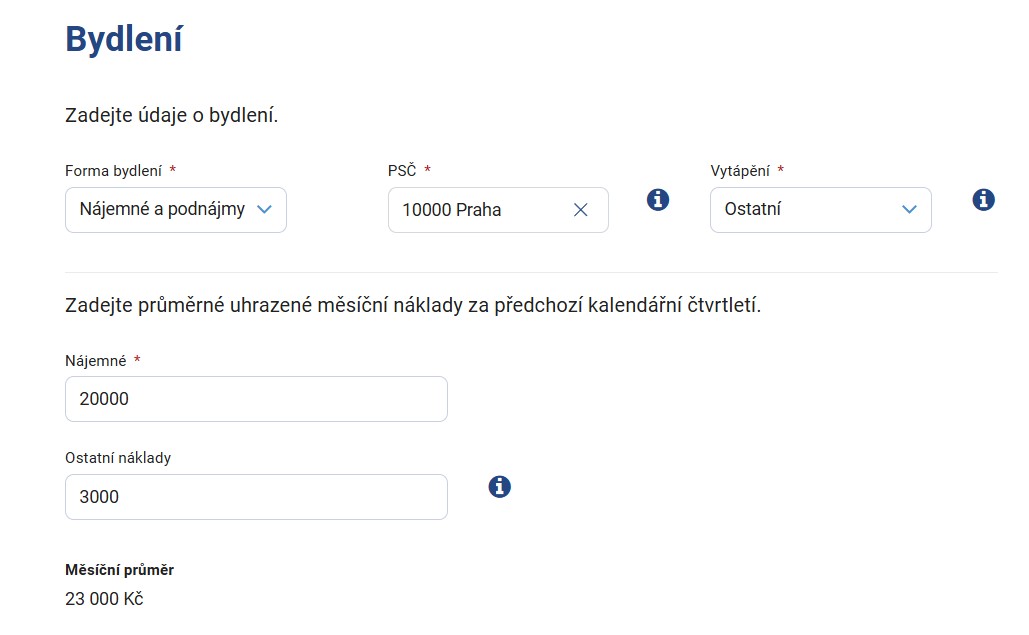The height and width of the screenshot is (635, 1029).
Task: Click the Ostatní náklady field label
Action: (118, 458)
